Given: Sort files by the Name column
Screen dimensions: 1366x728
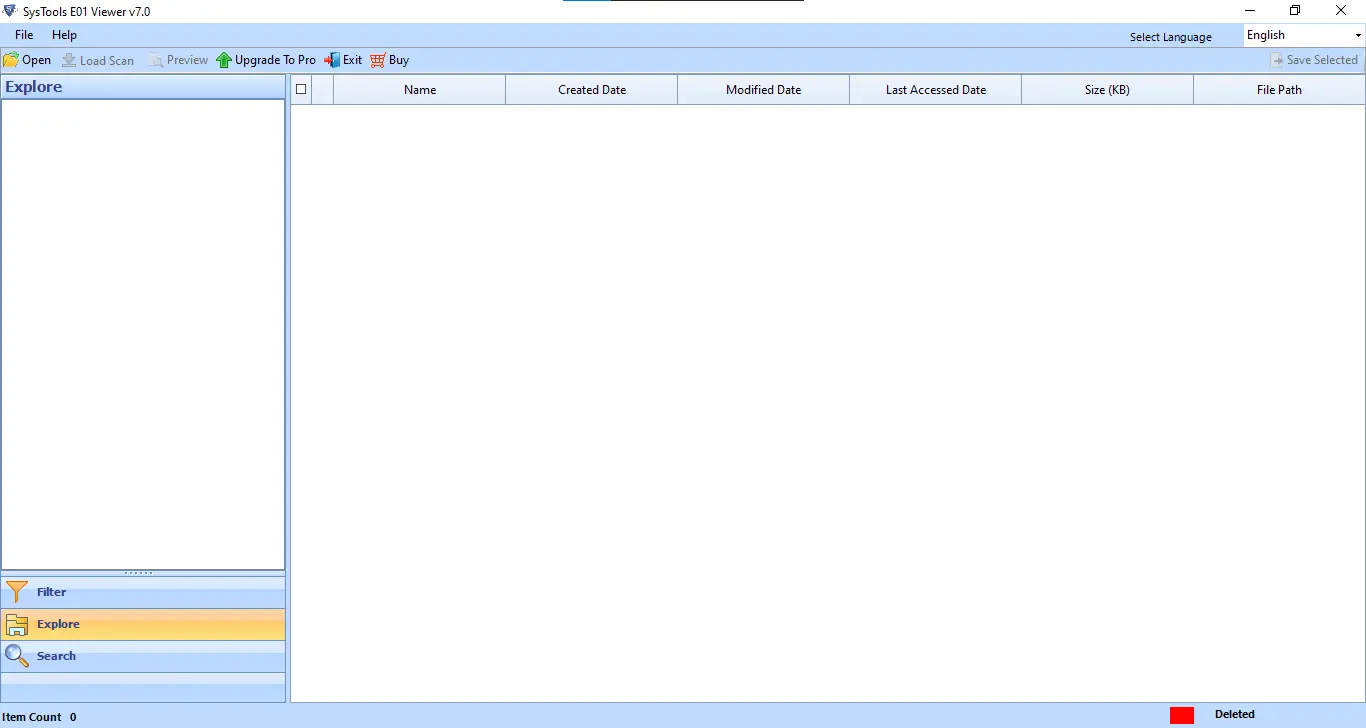Looking at the screenshot, I should click(419, 89).
